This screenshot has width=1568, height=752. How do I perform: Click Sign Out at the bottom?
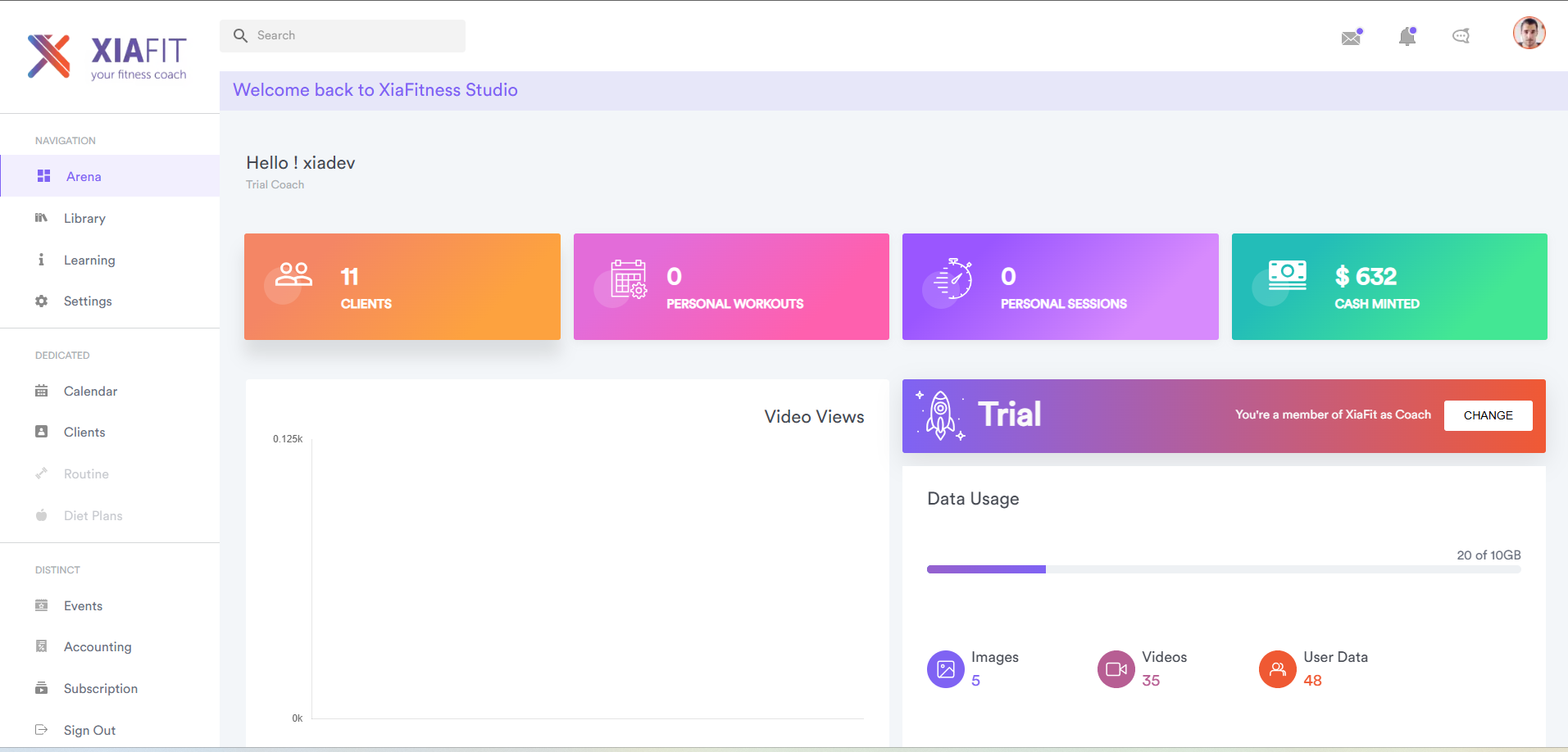pyautogui.click(x=89, y=730)
